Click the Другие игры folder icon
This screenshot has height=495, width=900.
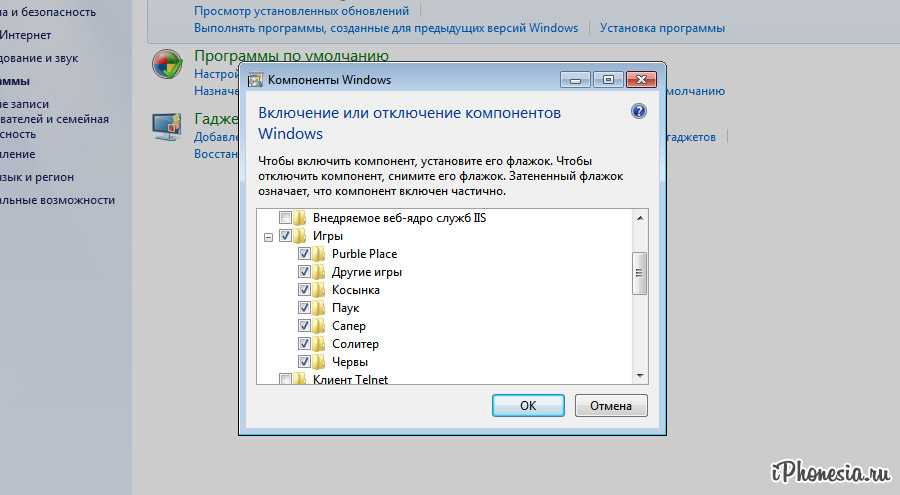click(x=319, y=272)
